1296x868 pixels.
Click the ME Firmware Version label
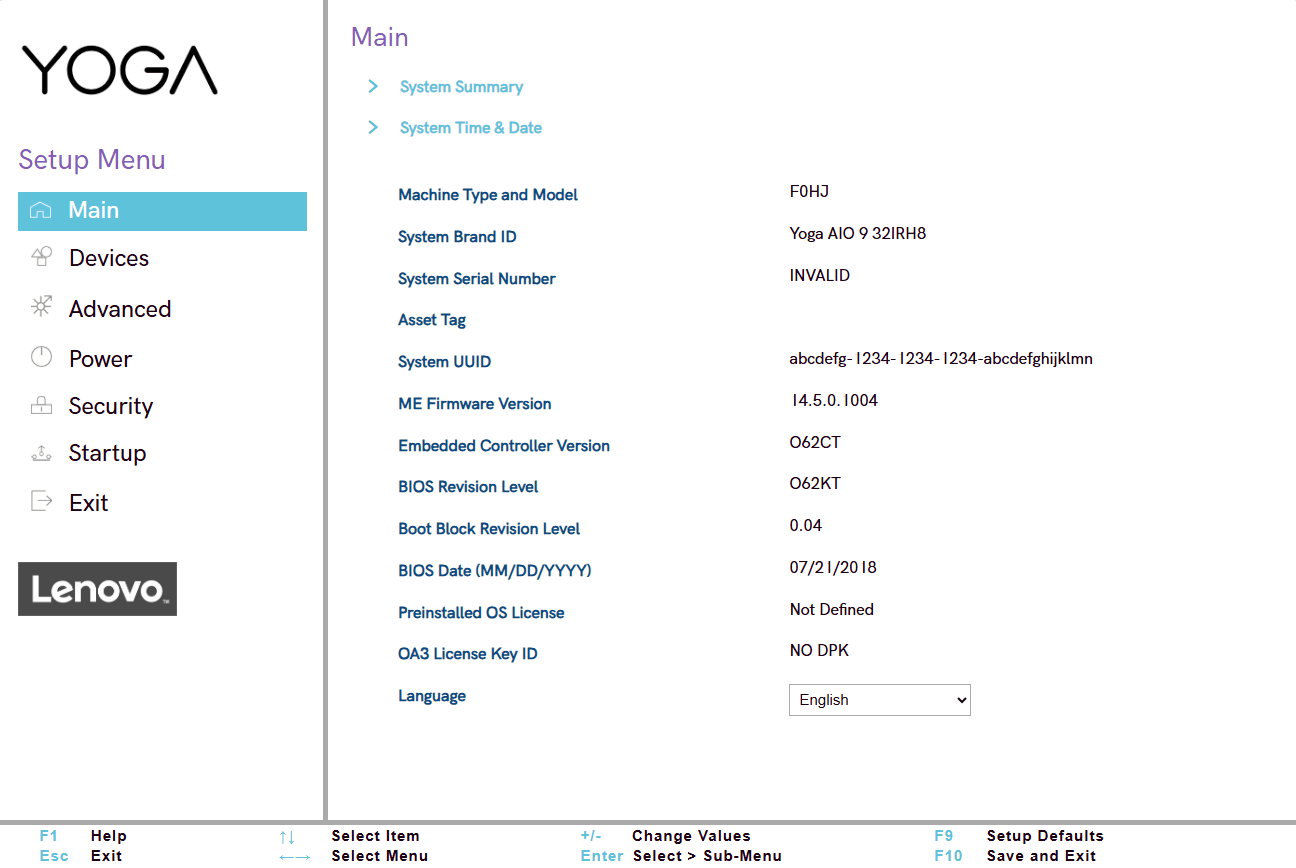tap(475, 404)
